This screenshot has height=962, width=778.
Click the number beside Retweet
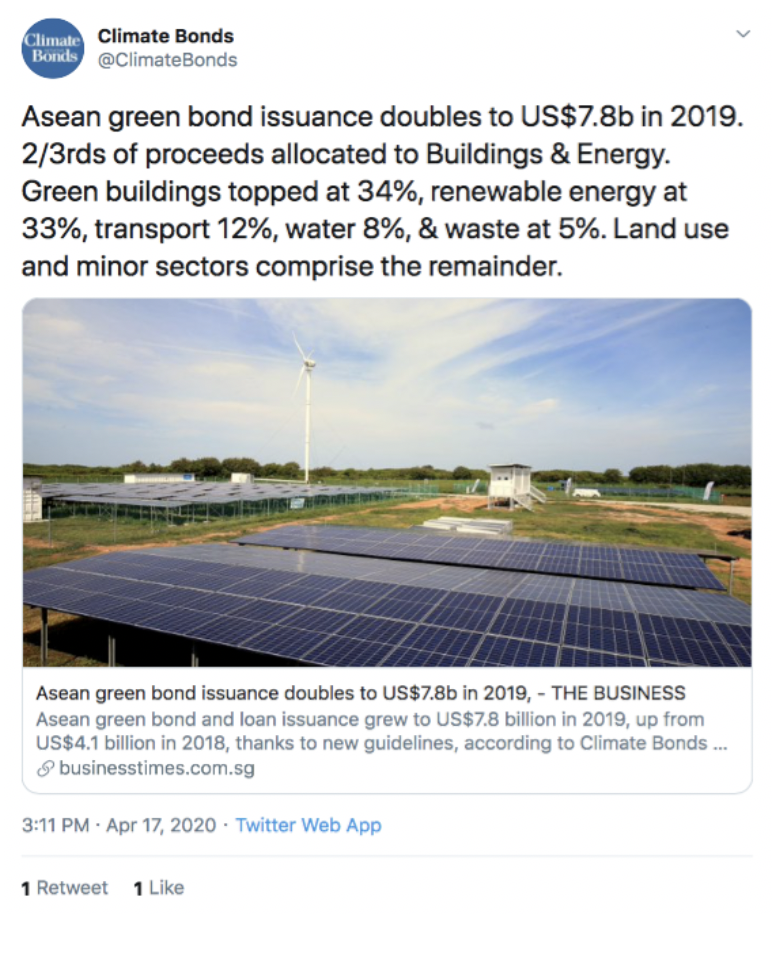26,888
